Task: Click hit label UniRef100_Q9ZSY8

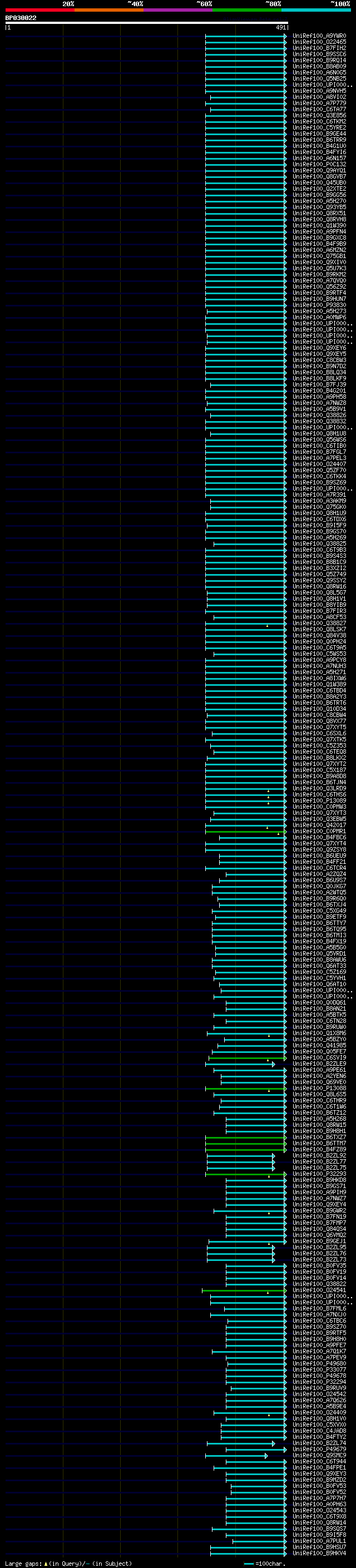Action: pyautogui.click(x=319, y=850)
